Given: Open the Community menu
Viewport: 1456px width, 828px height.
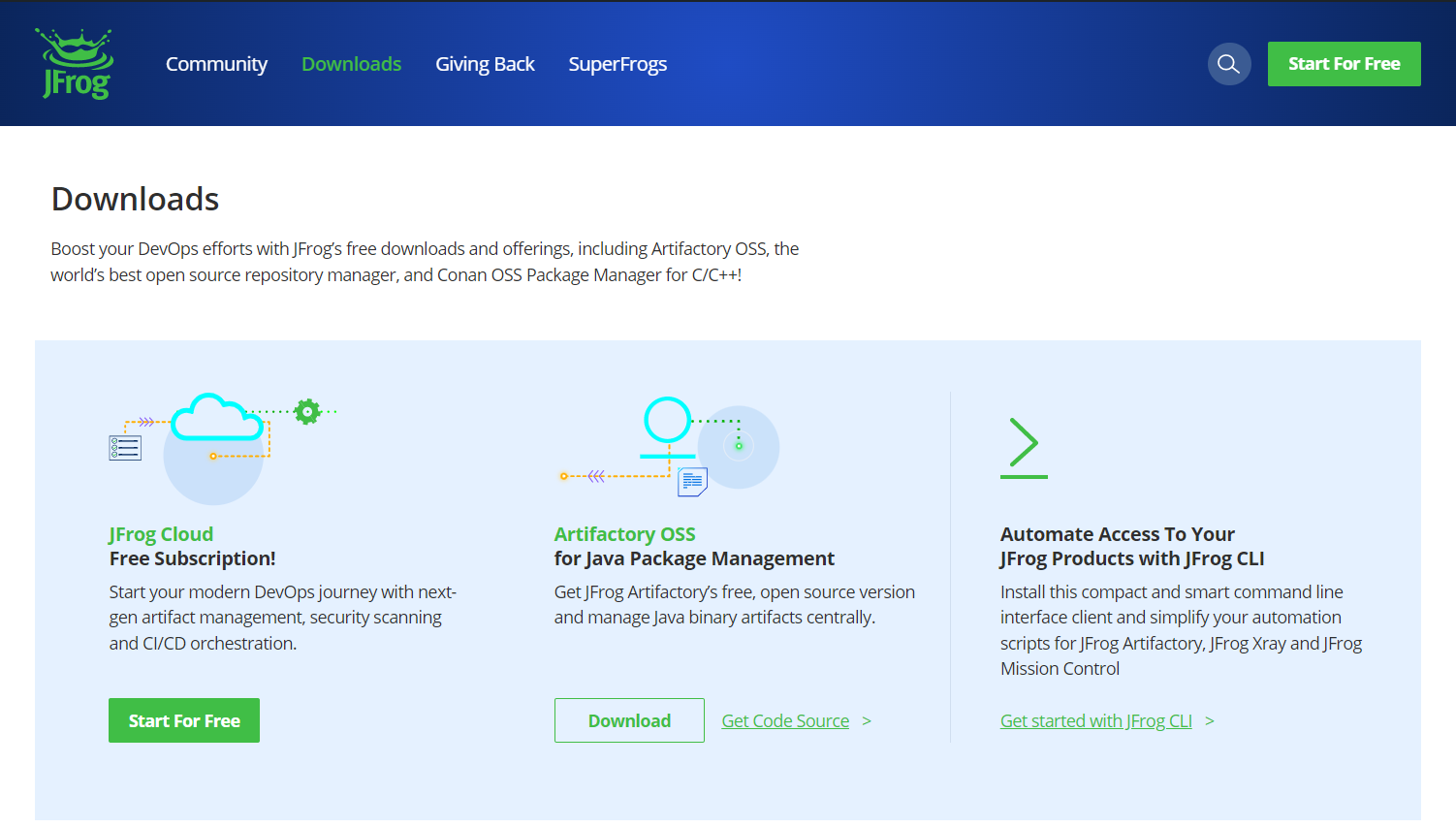Looking at the screenshot, I should click(216, 64).
